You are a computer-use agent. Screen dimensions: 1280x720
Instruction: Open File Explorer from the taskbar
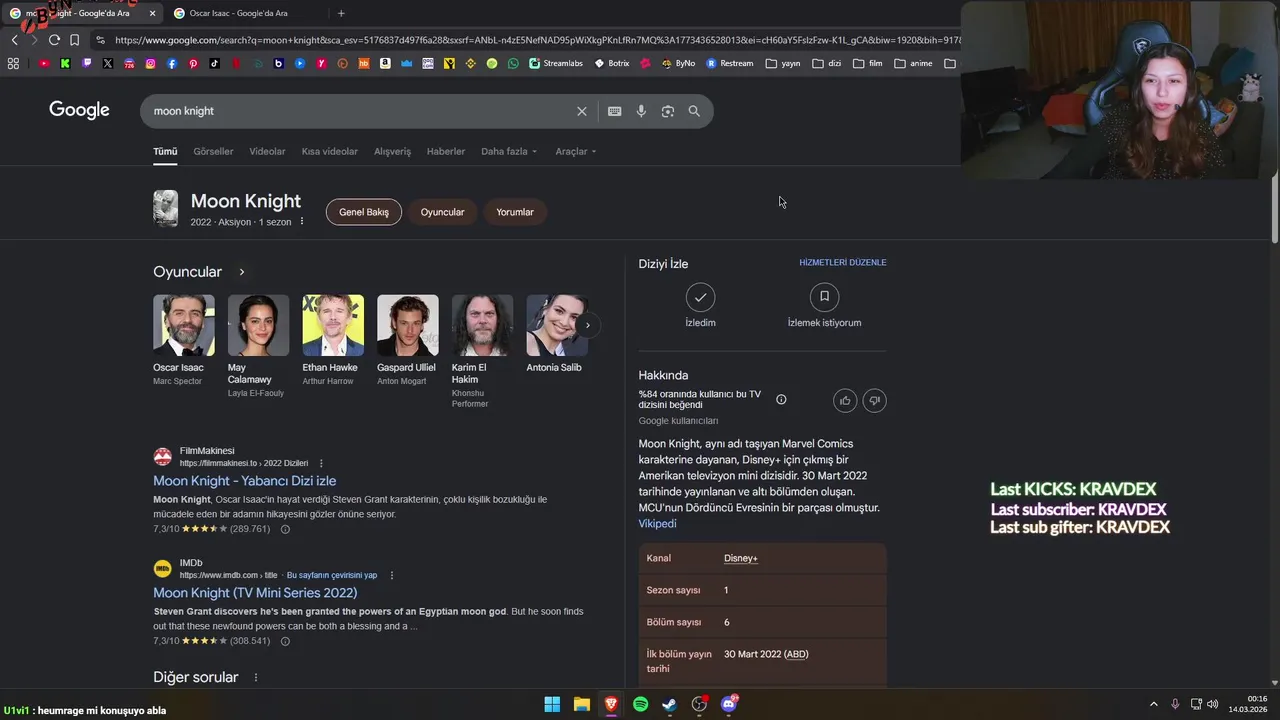[581, 704]
